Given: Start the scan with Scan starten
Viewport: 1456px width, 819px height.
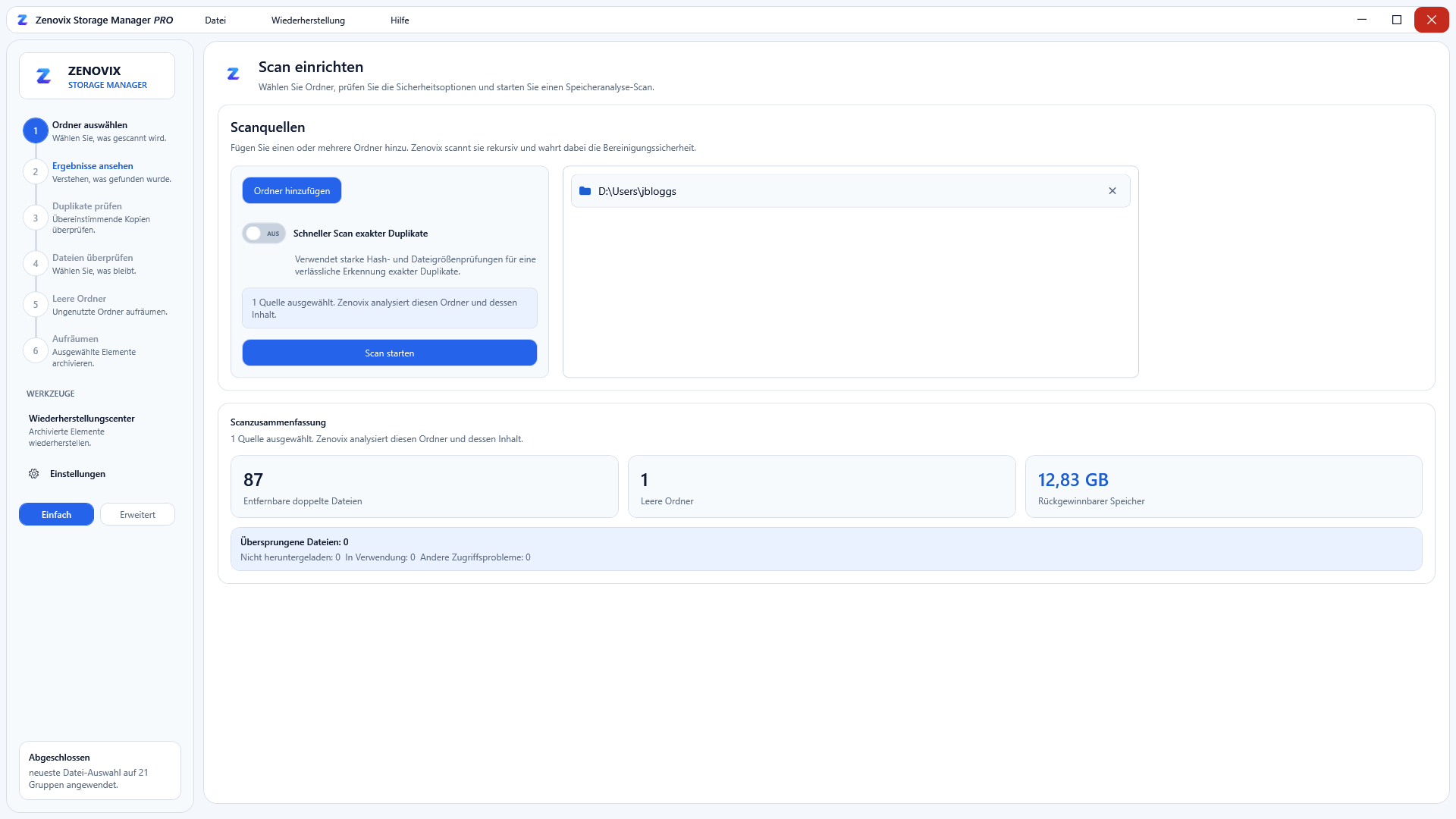Looking at the screenshot, I should pos(390,353).
